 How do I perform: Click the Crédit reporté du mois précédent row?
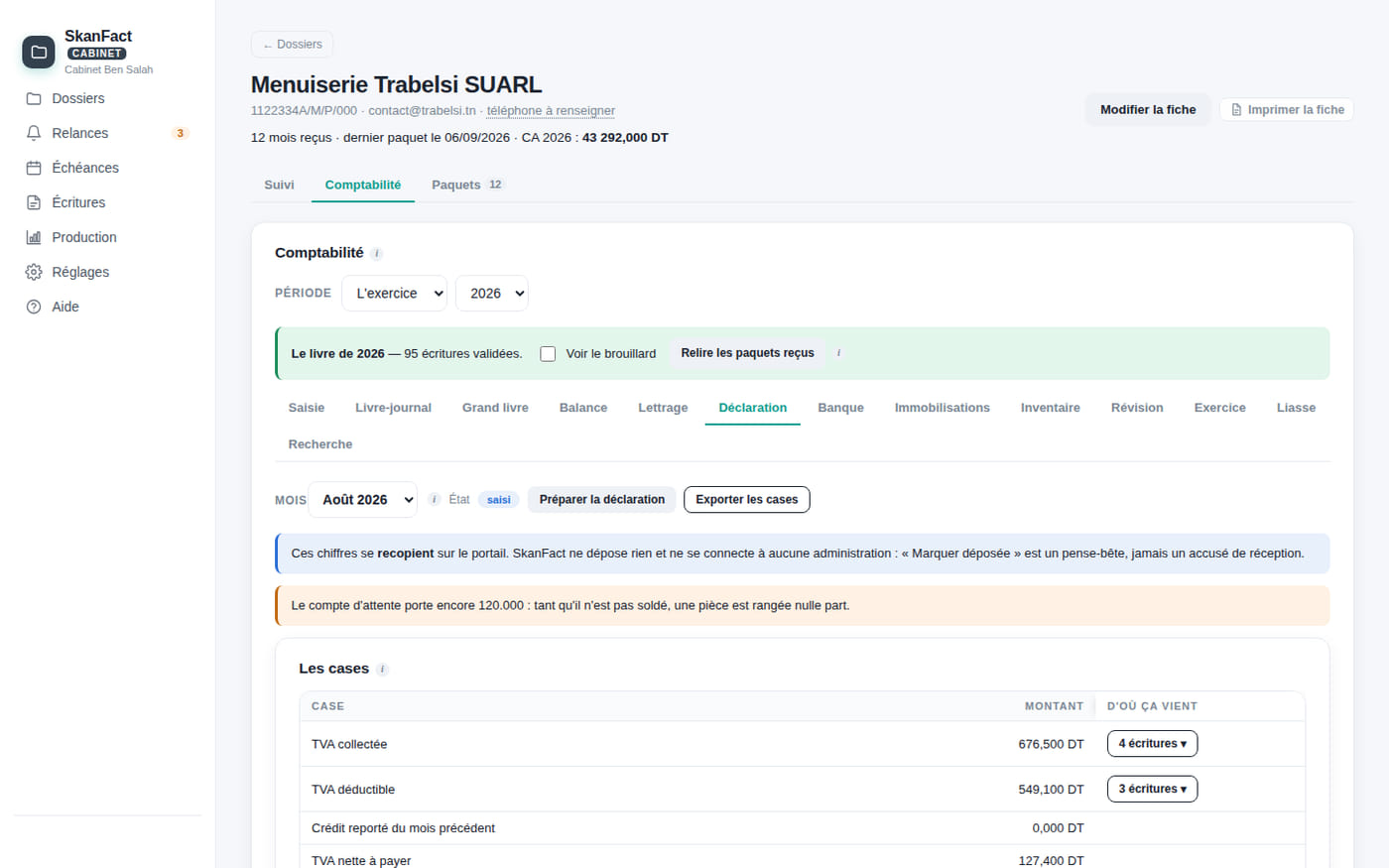802,828
